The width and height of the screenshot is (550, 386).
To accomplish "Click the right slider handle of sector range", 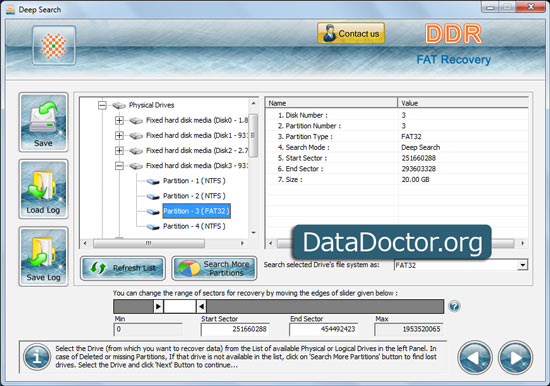I will pos(201,307).
